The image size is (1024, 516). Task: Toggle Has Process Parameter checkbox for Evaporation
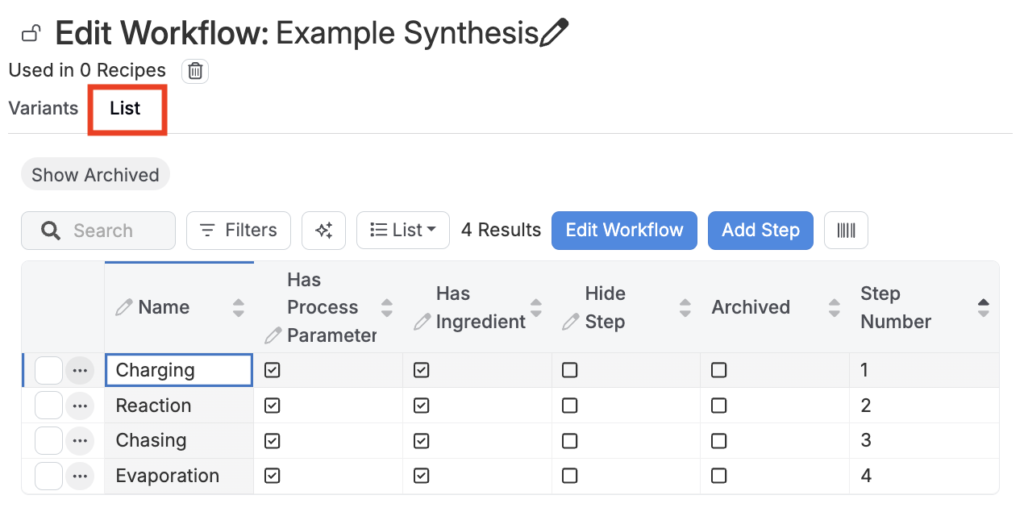[x=272, y=476]
